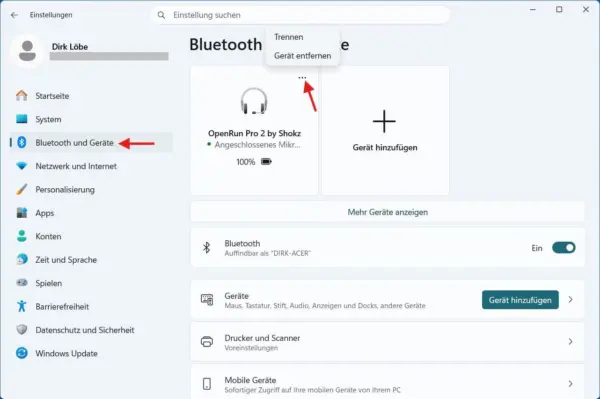Click the Windows Update sync icon

pos(22,353)
